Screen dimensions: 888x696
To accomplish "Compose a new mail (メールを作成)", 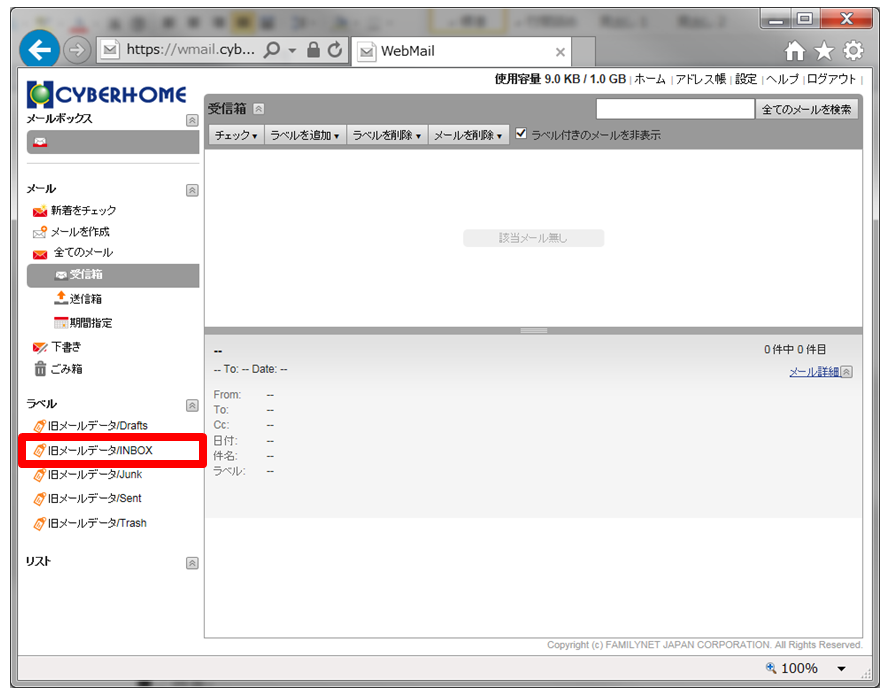I will click(x=80, y=231).
